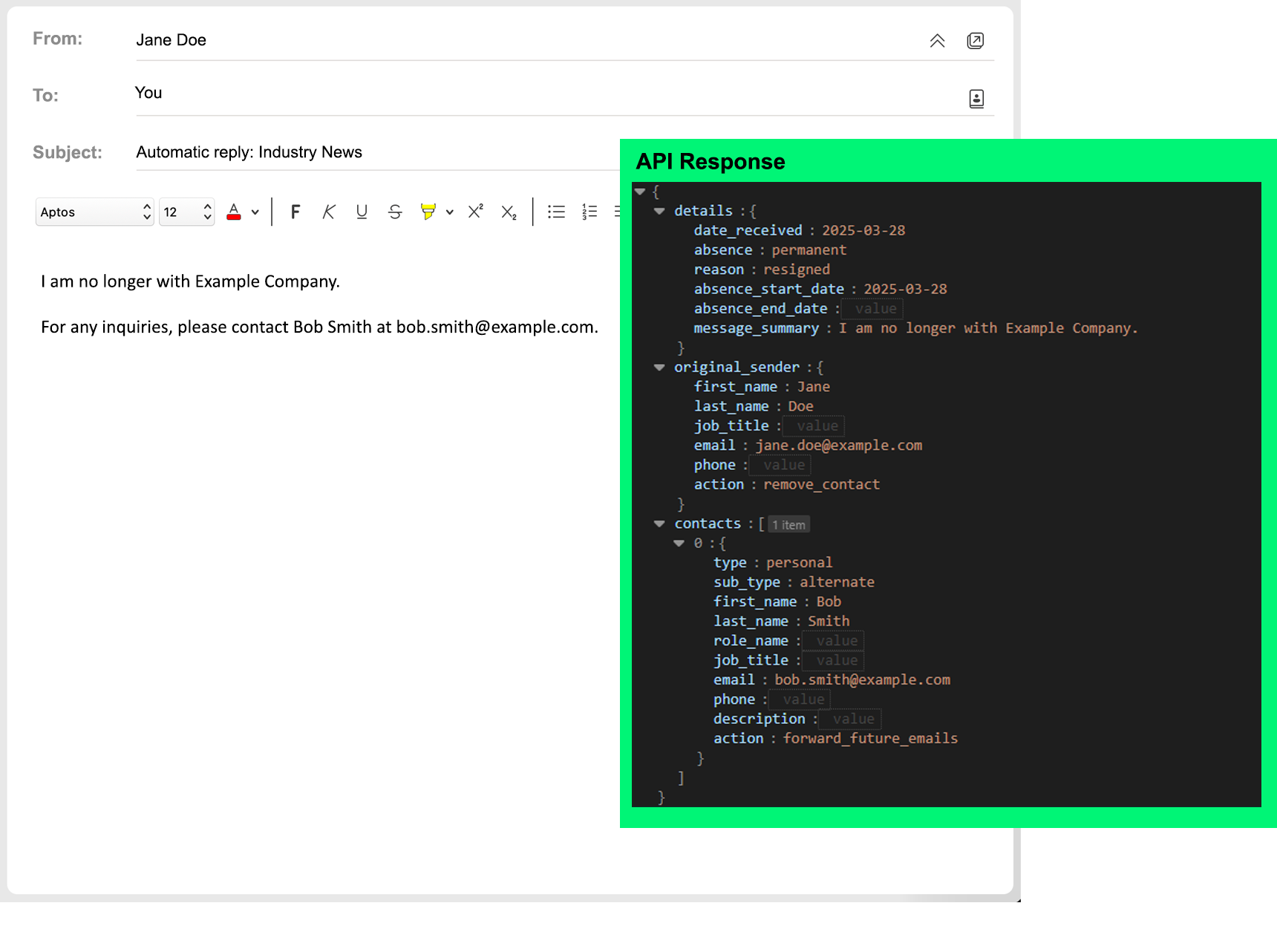Open the Aptos font dropdown
Viewport: 1277px width, 952px height.
(94, 212)
